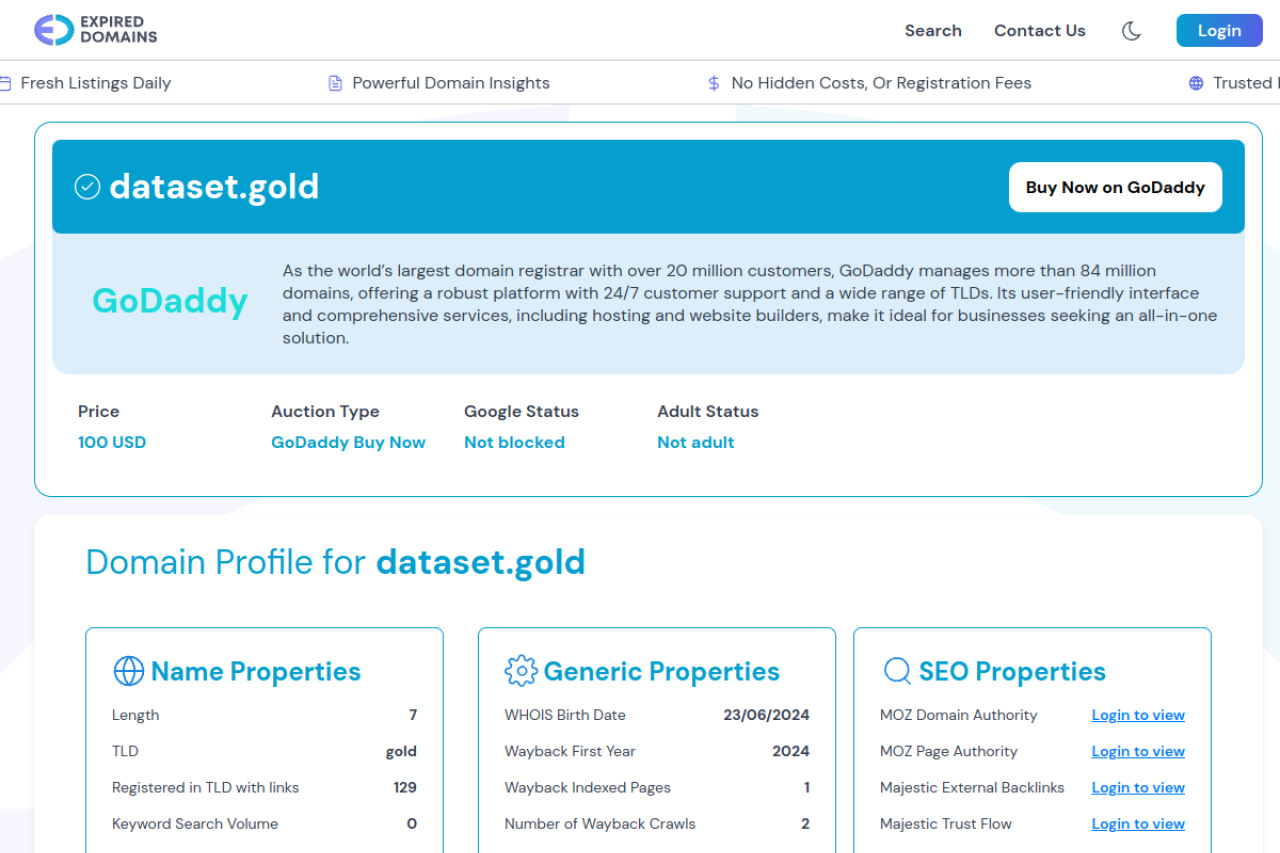Screen dimensions: 1280x853
Task: Click the magnifier icon in SEO Properties
Action: click(x=897, y=671)
